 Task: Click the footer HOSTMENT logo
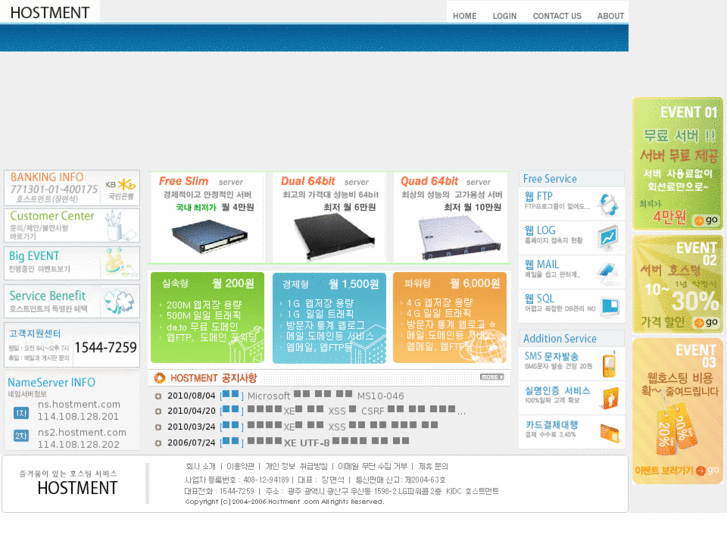click(x=77, y=488)
